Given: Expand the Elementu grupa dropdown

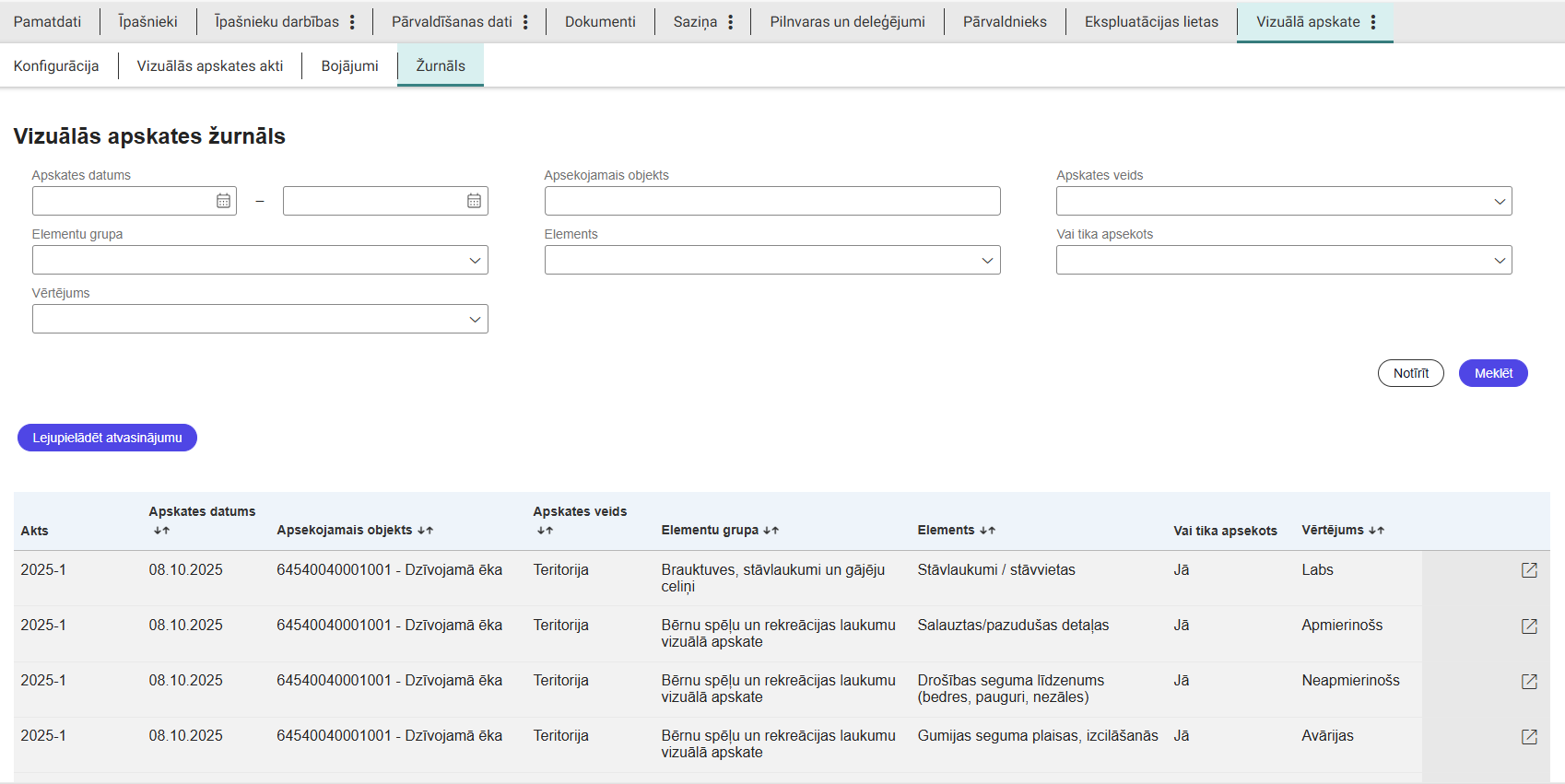Looking at the screenshot, I should coord(260,260).
